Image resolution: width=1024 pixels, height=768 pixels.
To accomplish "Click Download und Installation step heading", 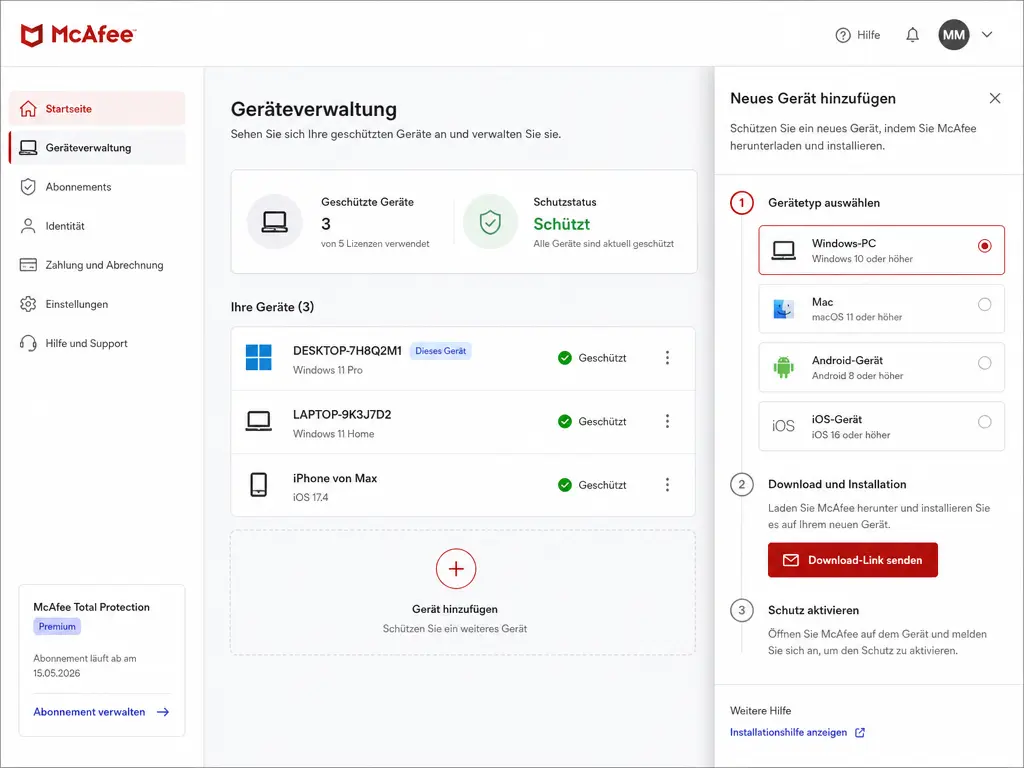I will click(x=837, y=485).
